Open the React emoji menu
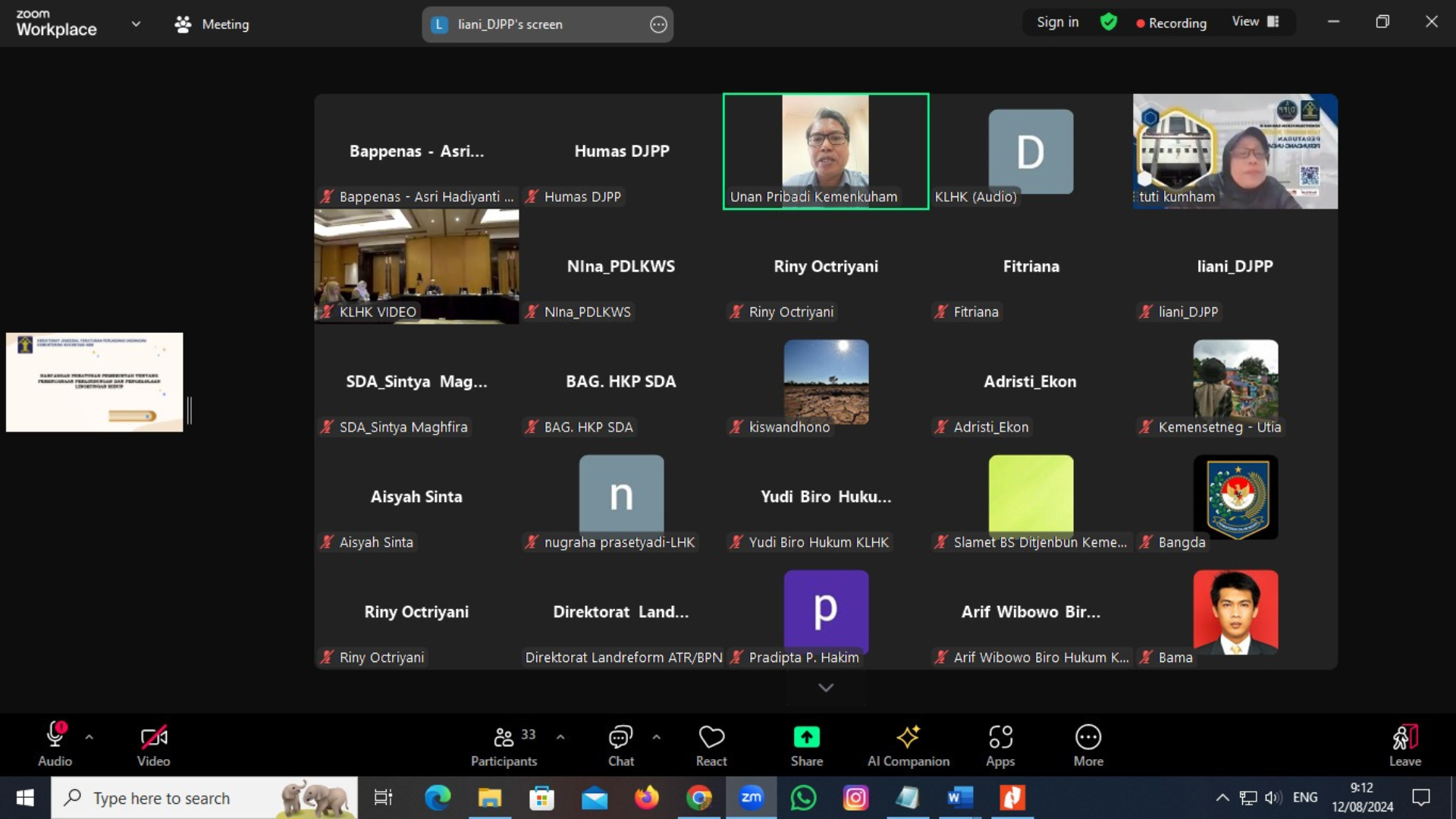Image resolution: width=1456 pixels, height=819 pixels. (711, 744)
